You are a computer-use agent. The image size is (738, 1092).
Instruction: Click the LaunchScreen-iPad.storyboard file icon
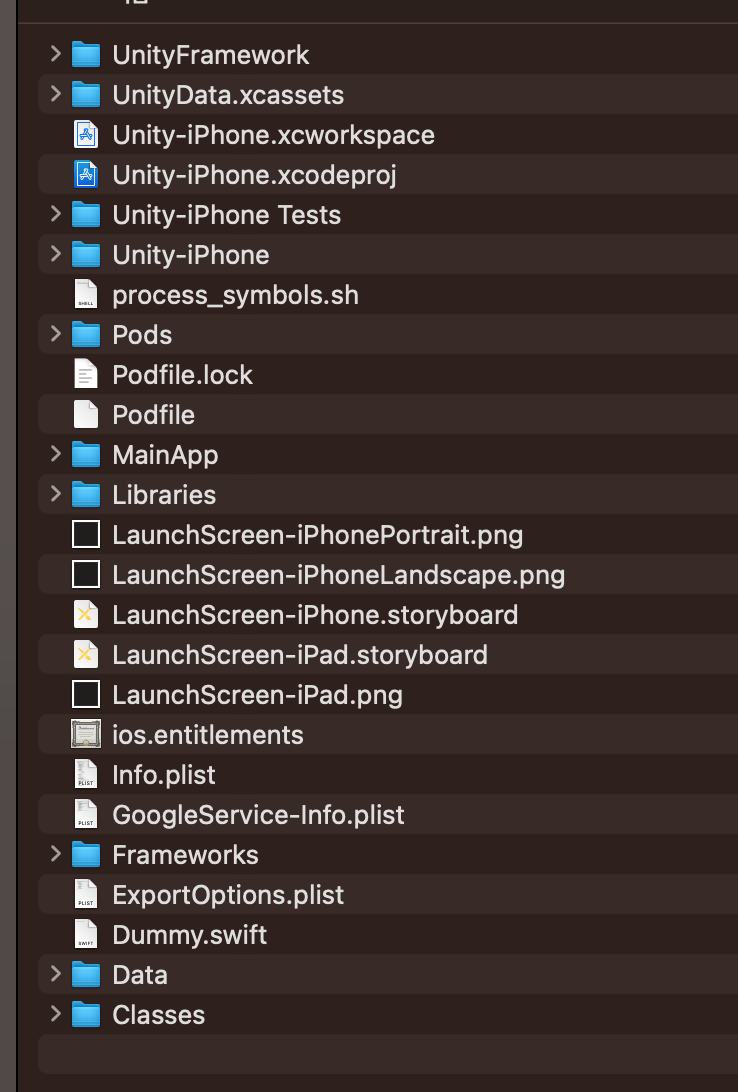pyautogui.click(x=86, y=654)
